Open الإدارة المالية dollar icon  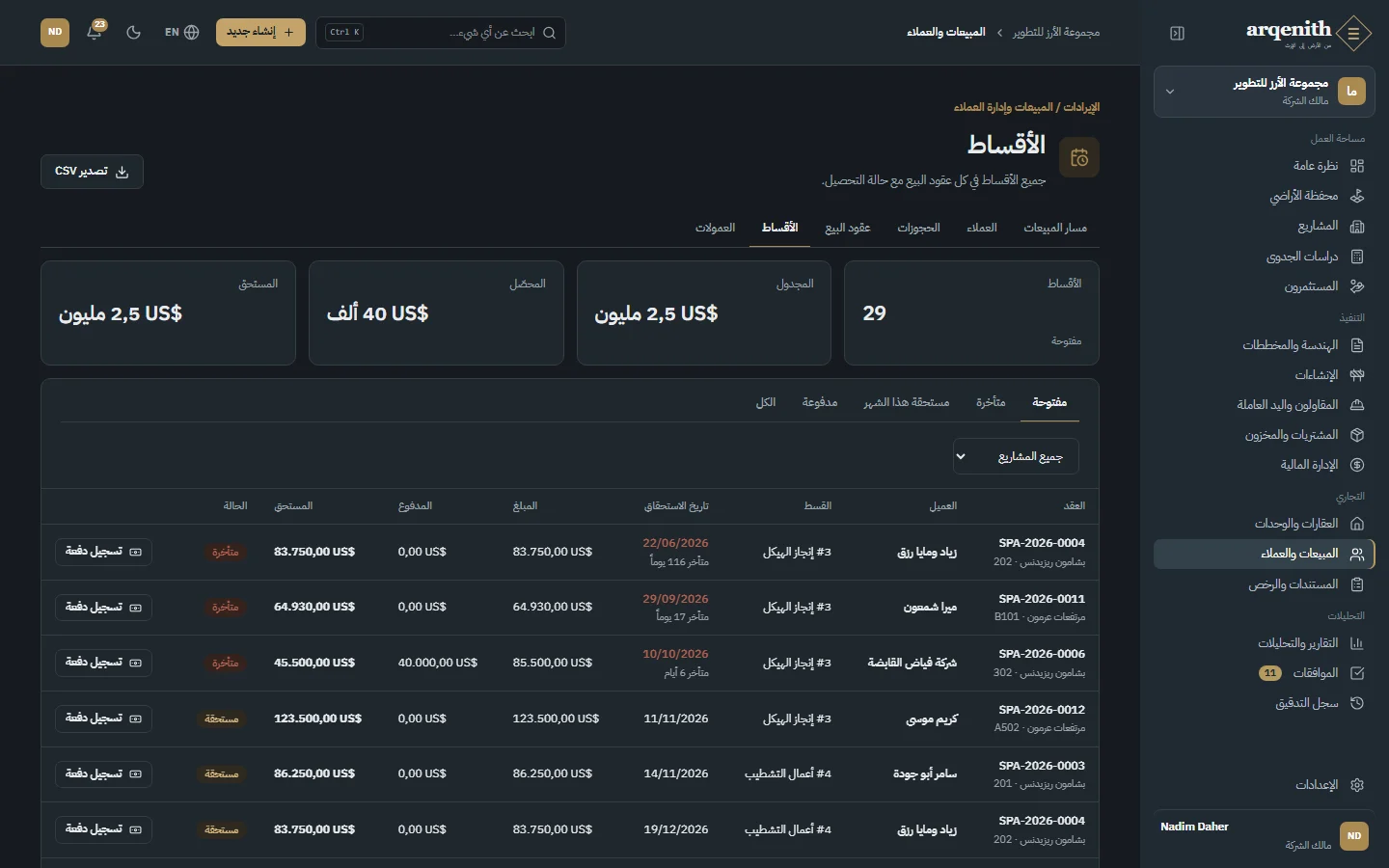click(1357, 465)
